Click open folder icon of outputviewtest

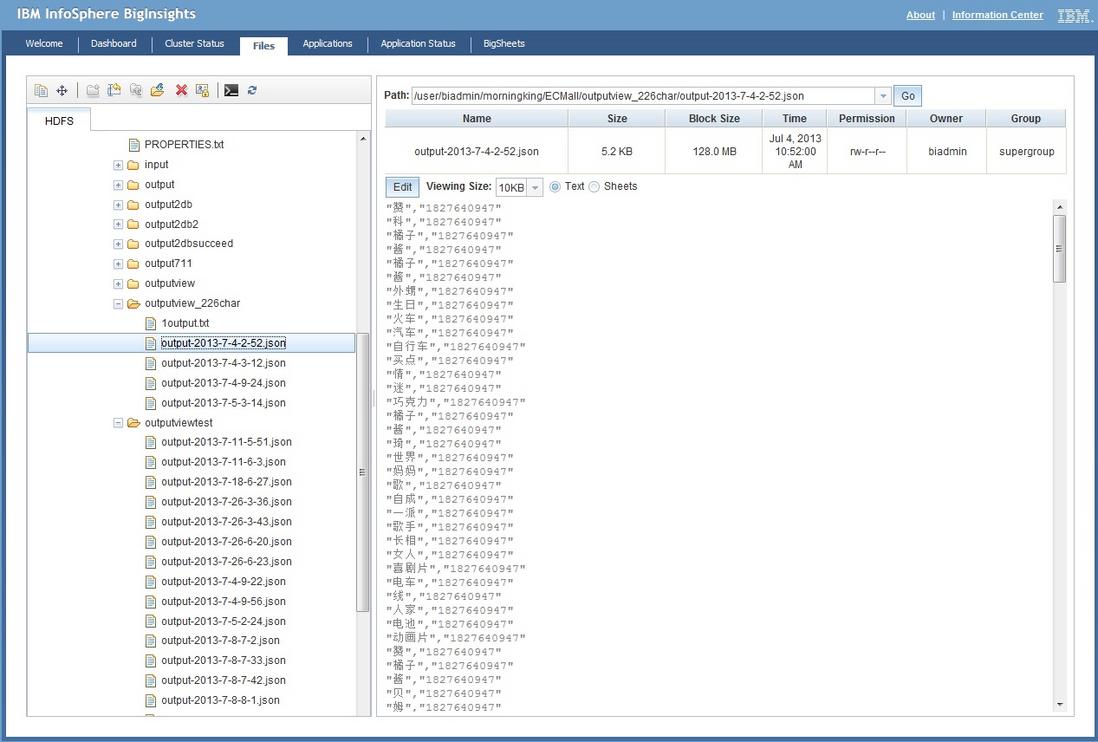[x=133, y=423]
